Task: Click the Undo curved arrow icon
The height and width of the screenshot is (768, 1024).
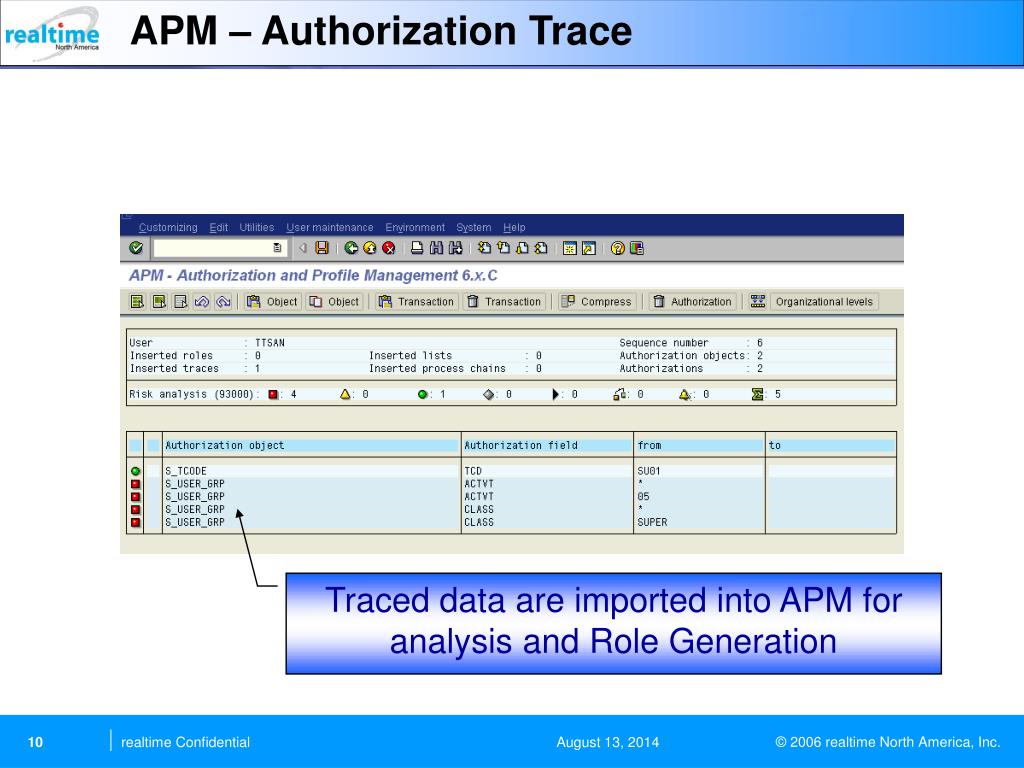Action: [202, 301]
